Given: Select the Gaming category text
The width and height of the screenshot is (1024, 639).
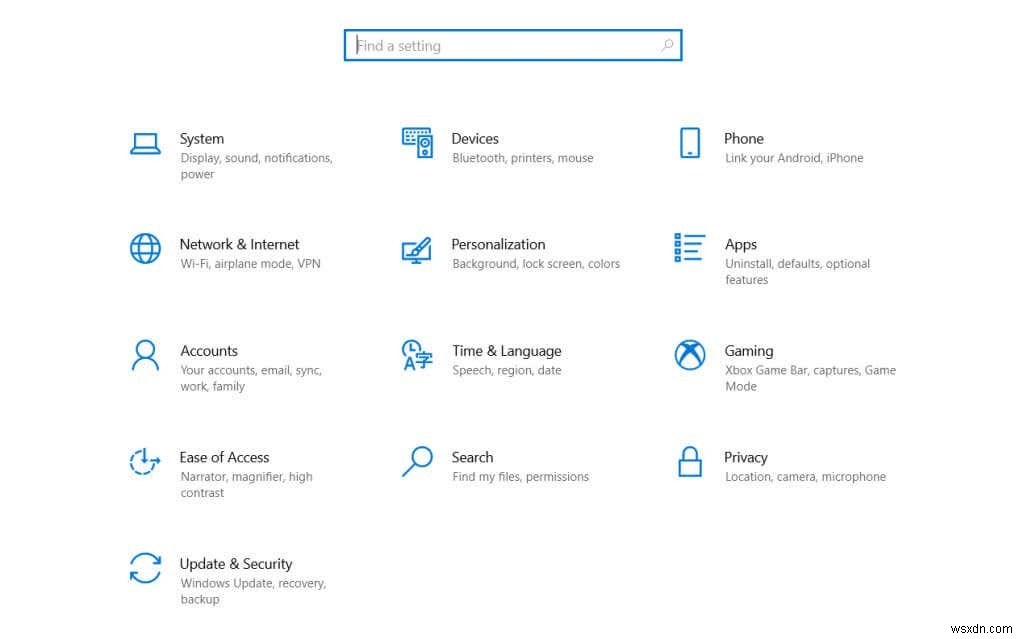Looking at the screenshot, I should 749,351.
